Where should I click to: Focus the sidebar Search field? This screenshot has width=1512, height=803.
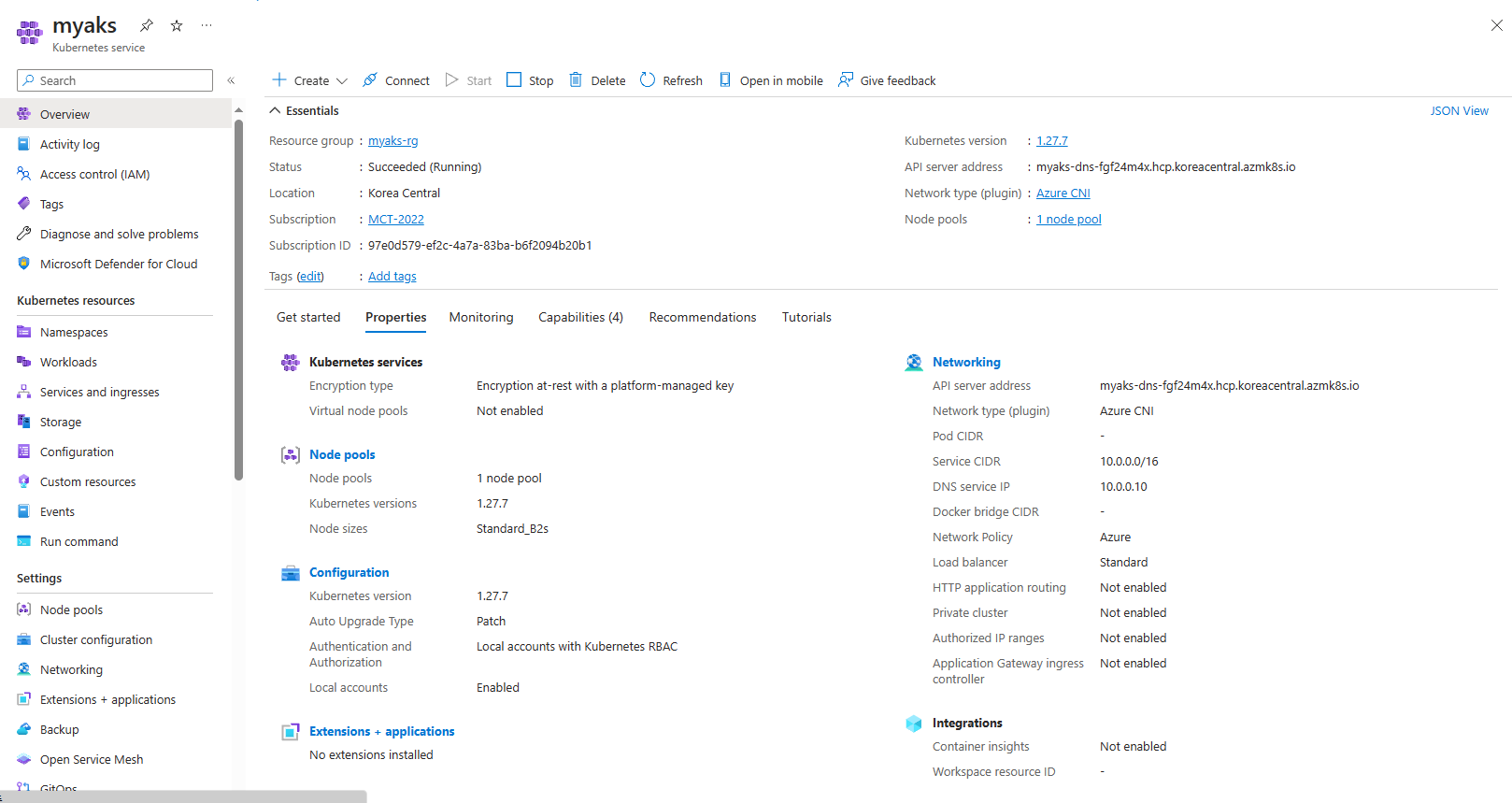tap(115, 80)
